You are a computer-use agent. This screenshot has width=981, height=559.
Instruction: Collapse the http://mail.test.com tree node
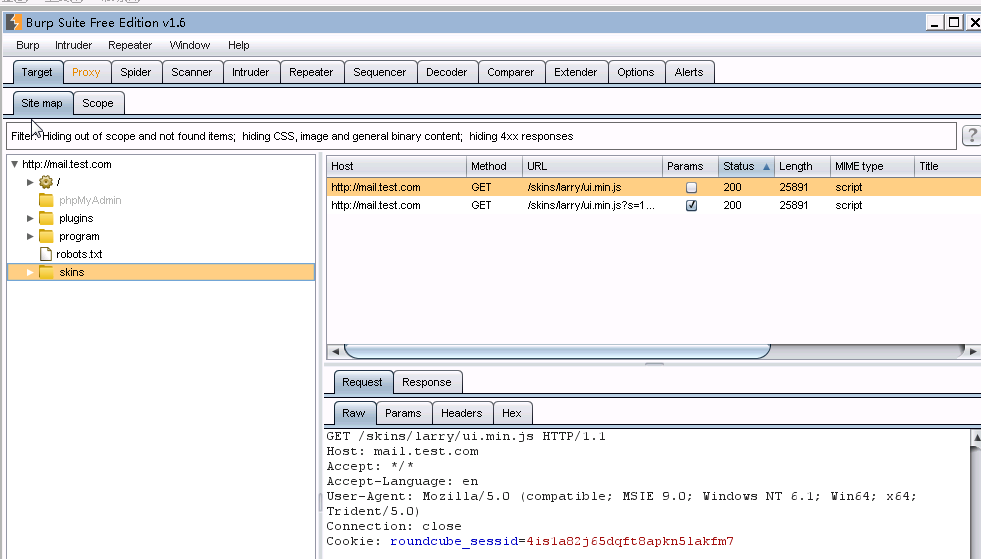tap(14, 164)
